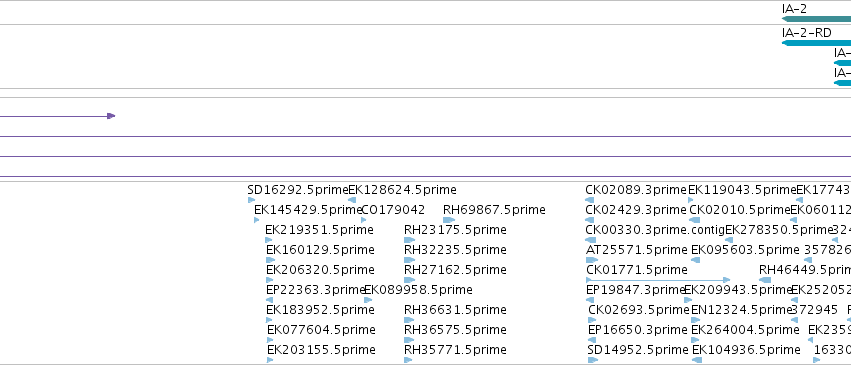Select the EK119043.5prime EST arrow
This screenshot has width=851, height=365.
coord(690,200)
